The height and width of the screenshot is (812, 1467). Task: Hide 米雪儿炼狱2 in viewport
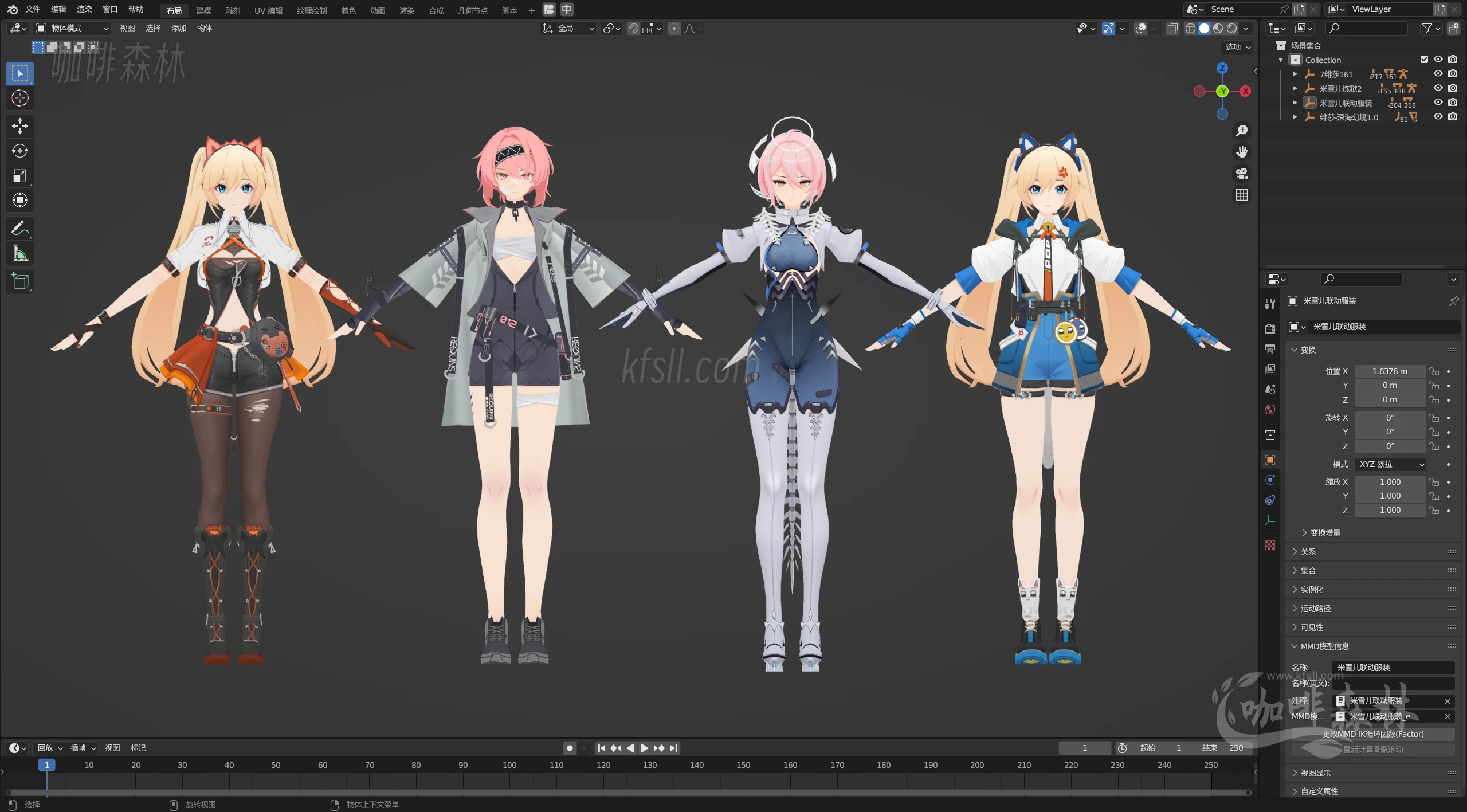click(x=1438, y=88)
